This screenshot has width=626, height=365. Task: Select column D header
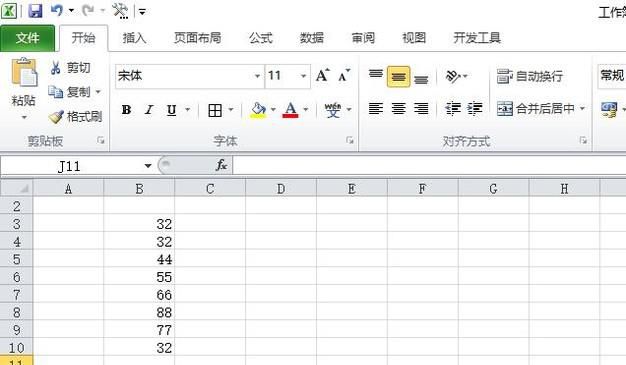[x=281, y=188]
